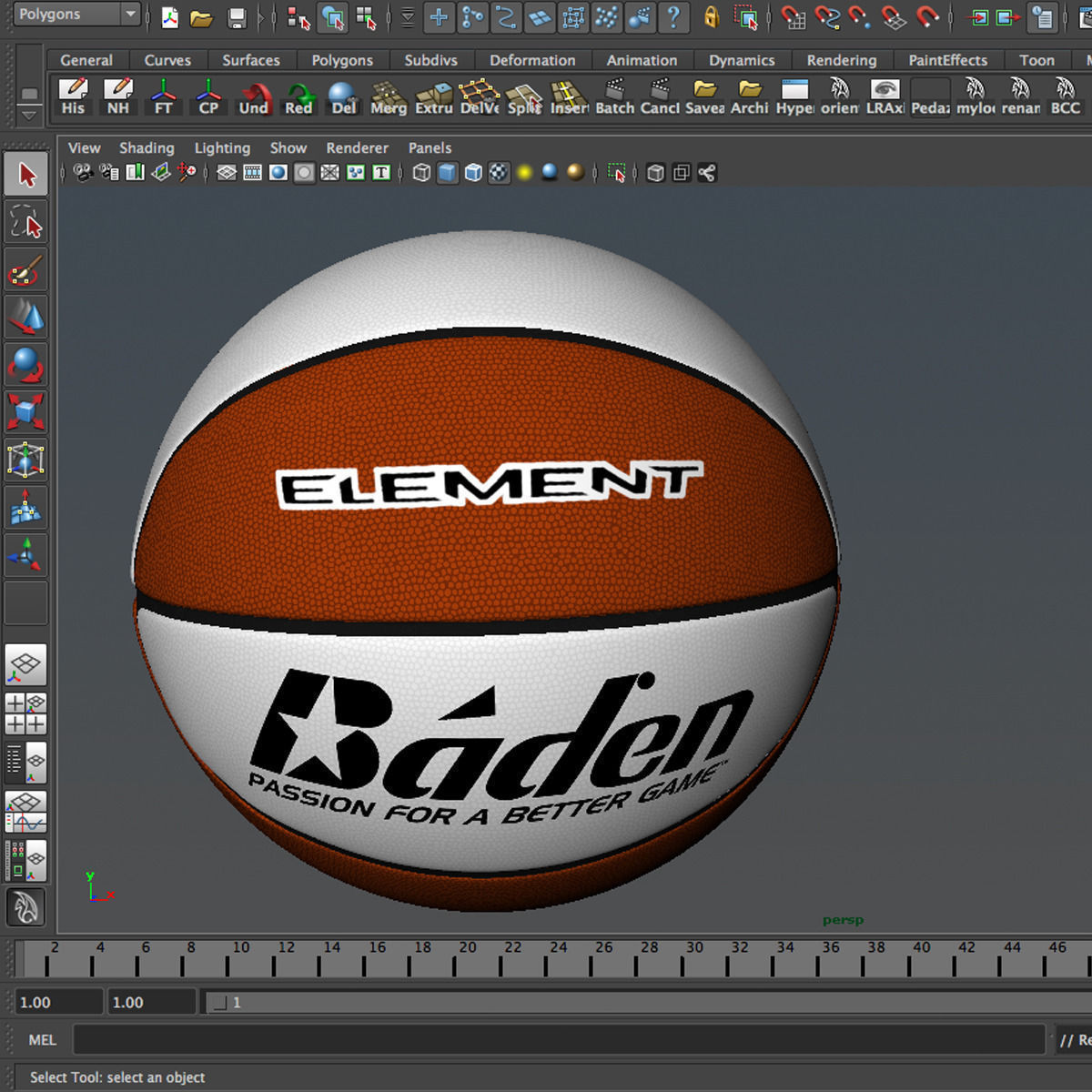1092x1092 pixels.
Task: Activate the Scale tool
Action: [x=26, y=412]
